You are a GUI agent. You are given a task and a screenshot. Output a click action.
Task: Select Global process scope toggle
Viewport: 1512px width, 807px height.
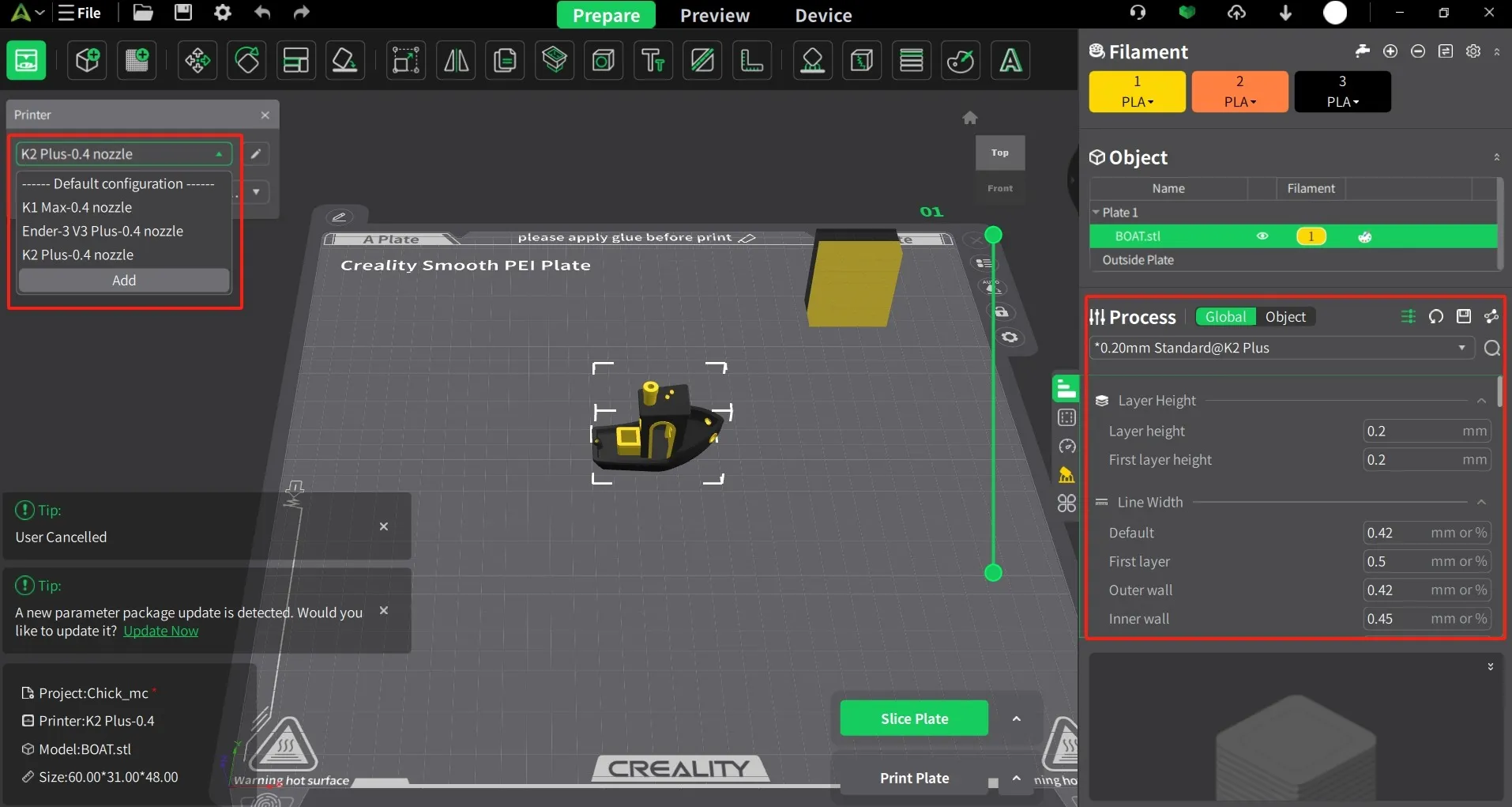click(x=1225, y=317)
